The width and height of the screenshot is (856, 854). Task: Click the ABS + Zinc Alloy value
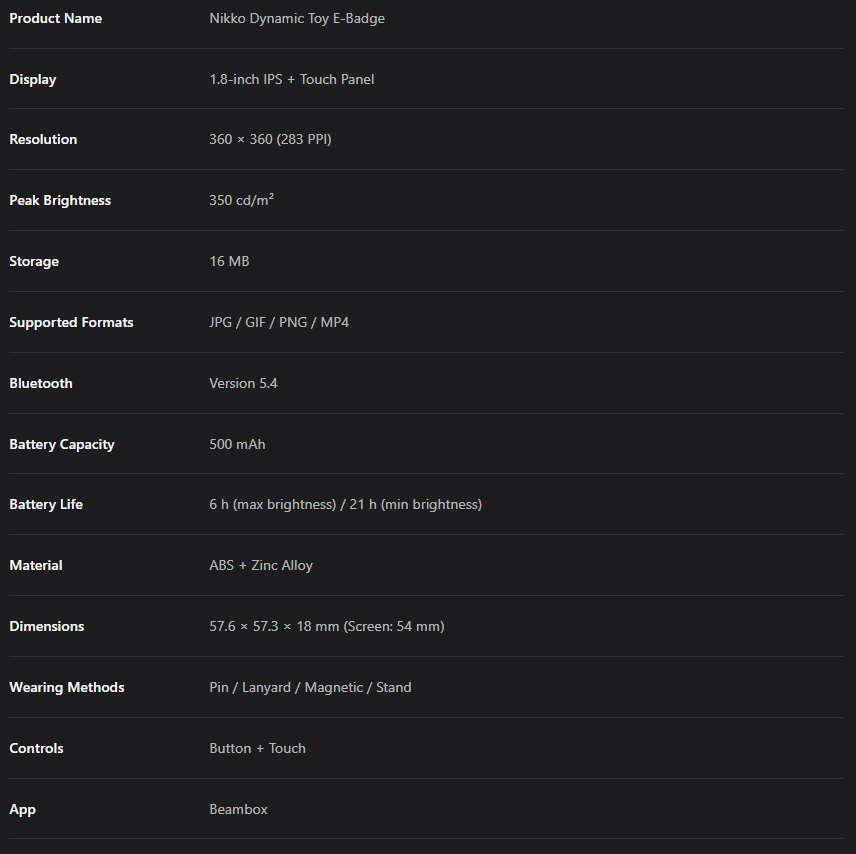pos(260,565)
